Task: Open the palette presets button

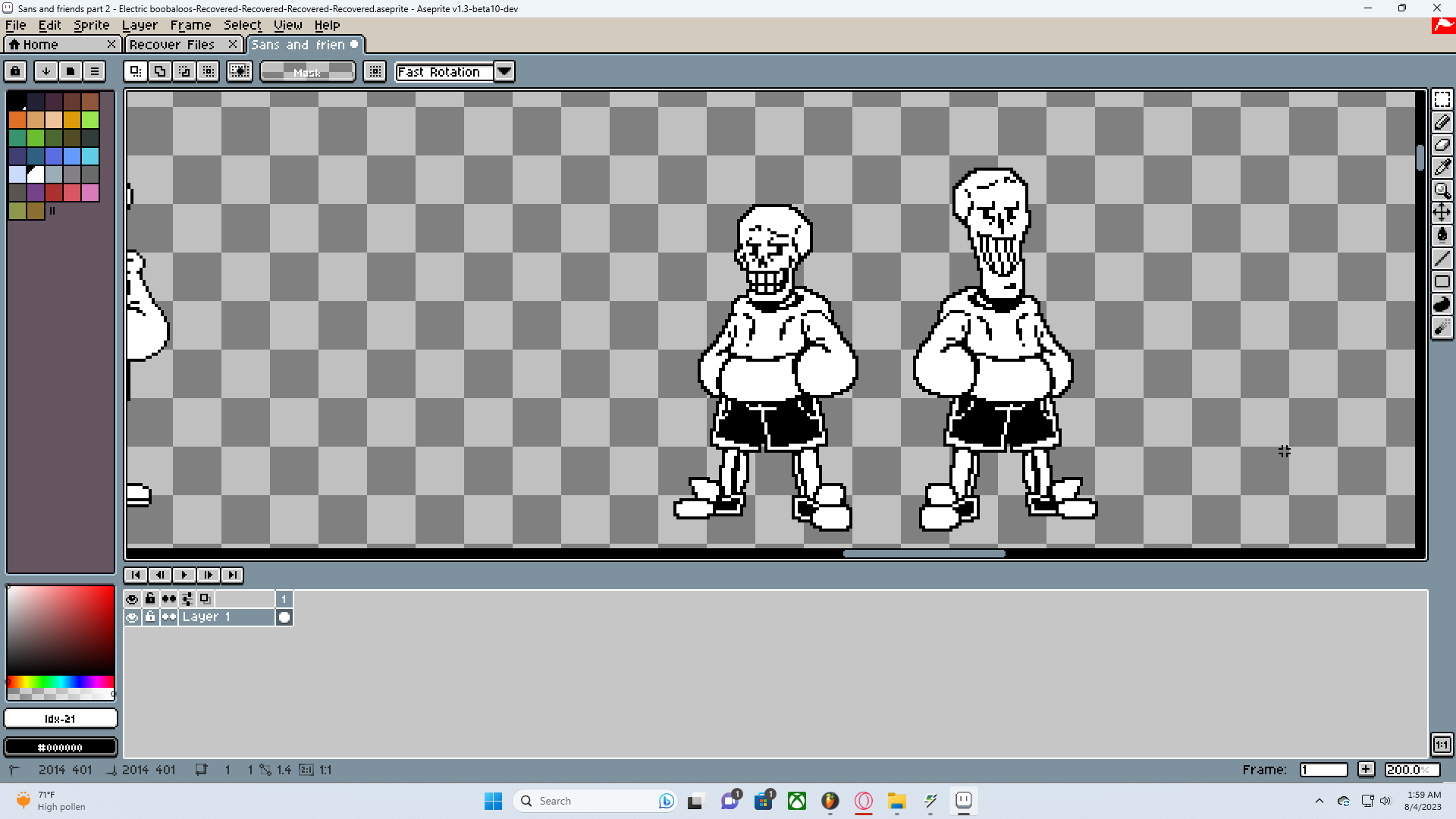Action: pos(71,71)
